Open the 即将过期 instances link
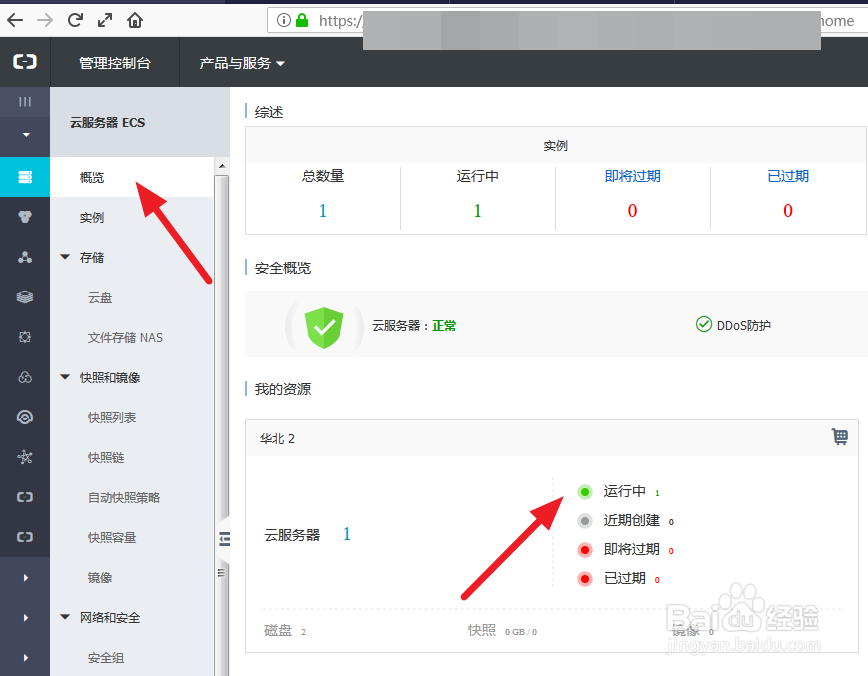Viewport: 868px width, 676px height. (632, 176)
